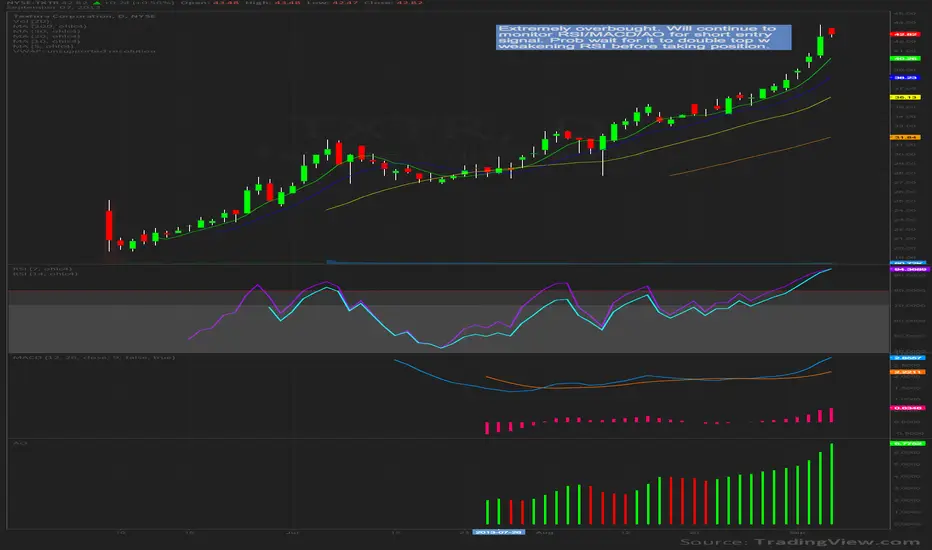Click the Sep label on time axis
Viewport: 932px width, 550px height.
click(x=797, y=532)
